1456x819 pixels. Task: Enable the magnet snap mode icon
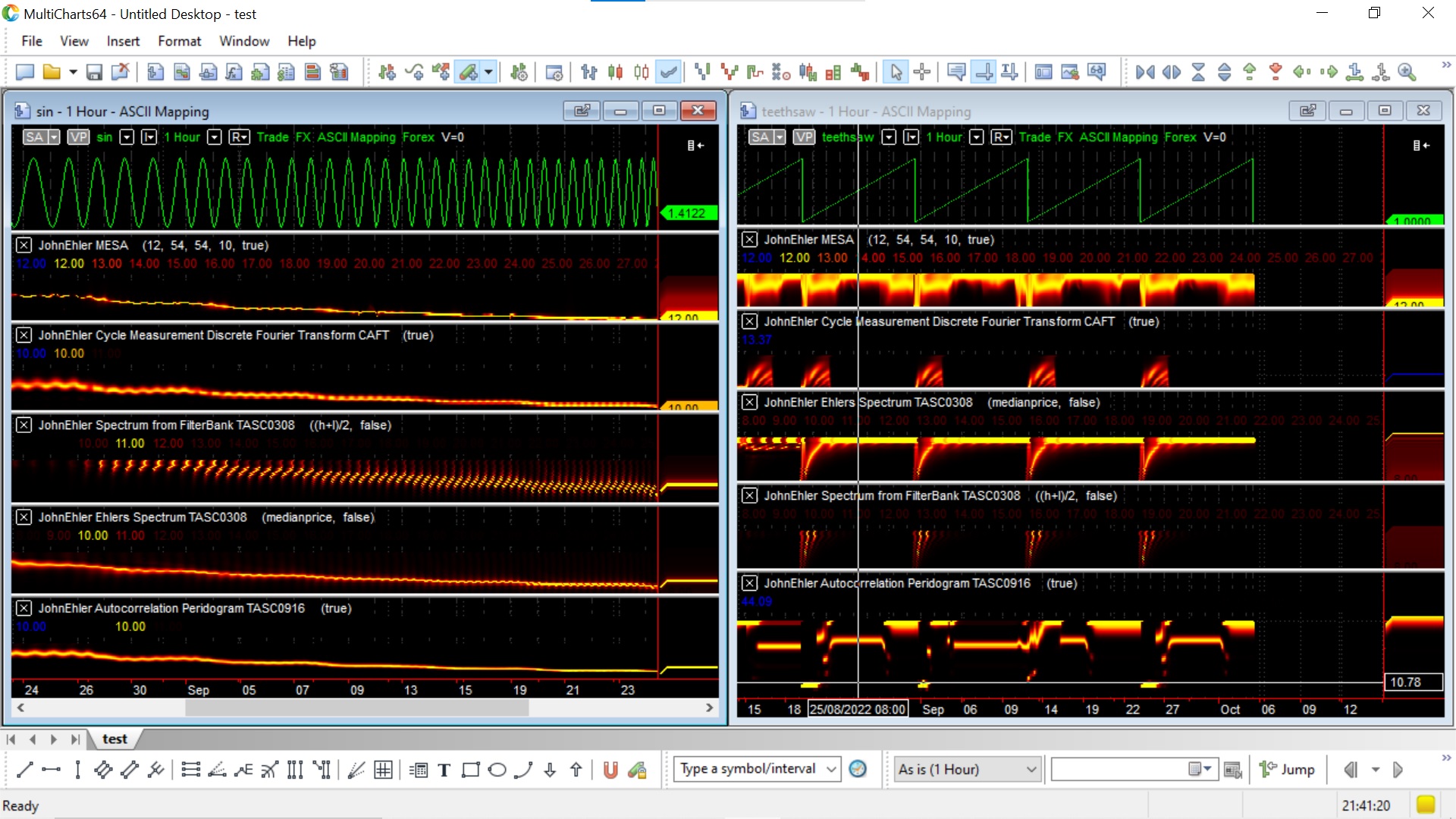pos(610,770)
